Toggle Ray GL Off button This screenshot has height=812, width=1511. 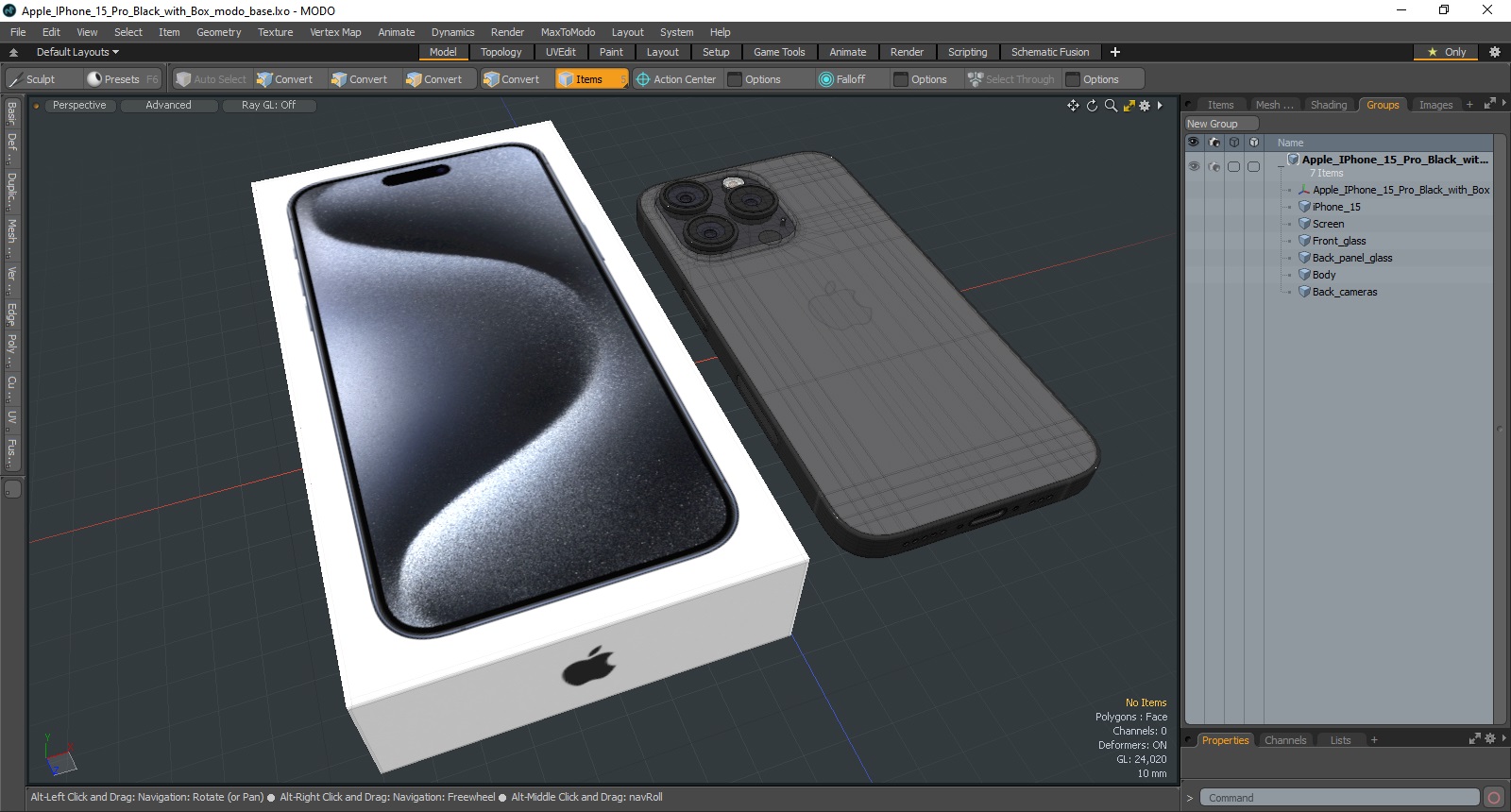point(268,106)
